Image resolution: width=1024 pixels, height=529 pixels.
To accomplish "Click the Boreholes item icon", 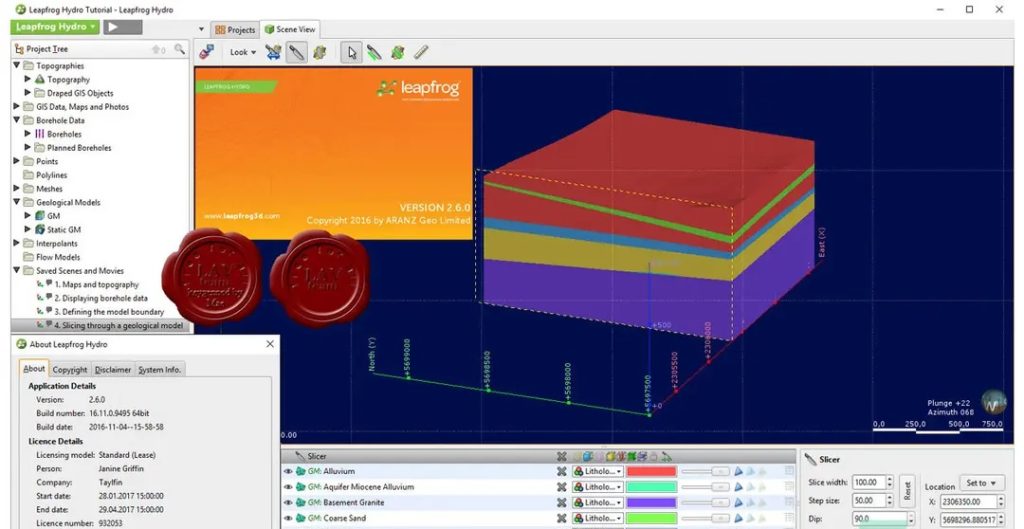I will pyautogui.click(x=40, y=134).
